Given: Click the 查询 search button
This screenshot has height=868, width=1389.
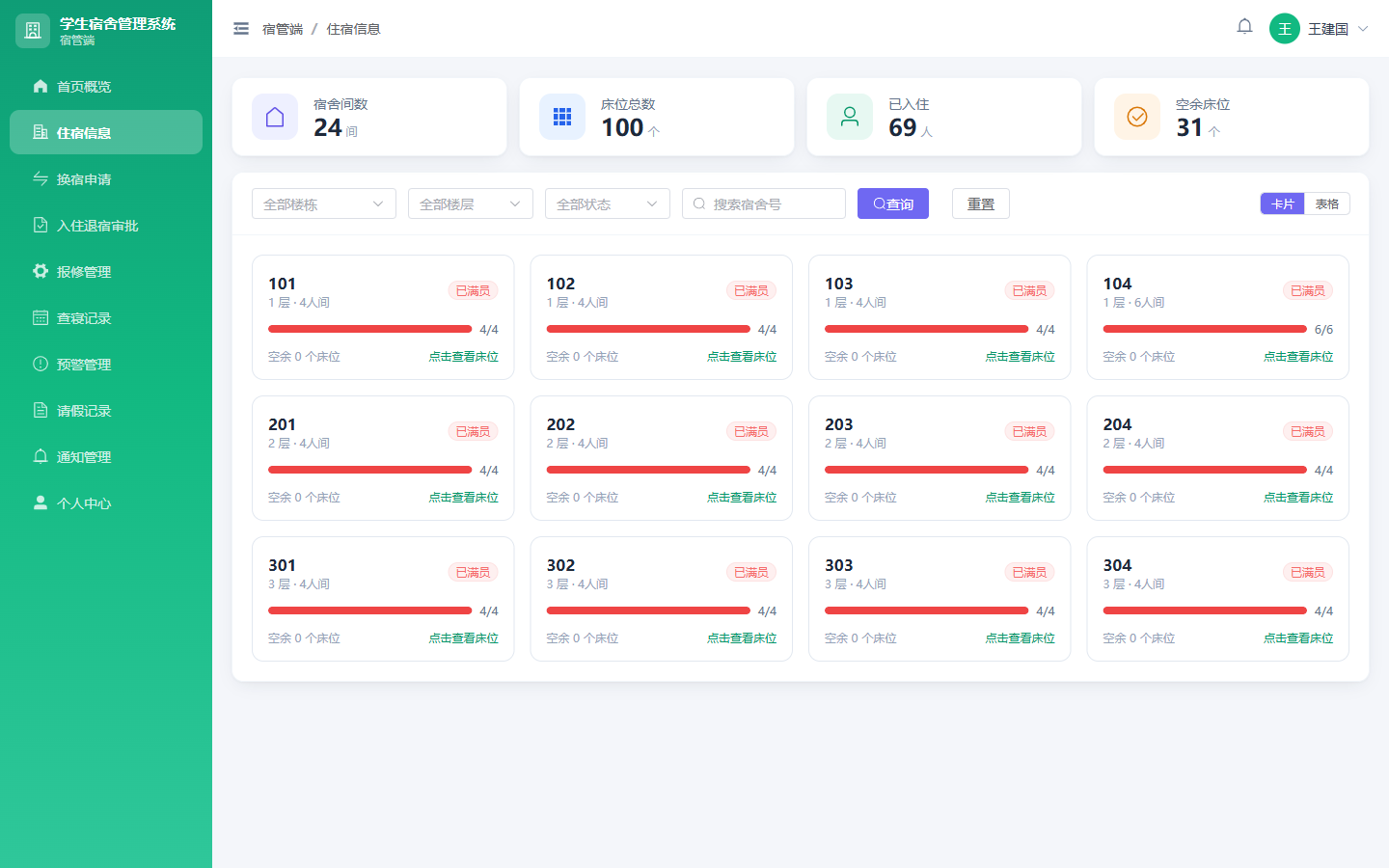Looking at the screenshot, I should coord(893,203).
